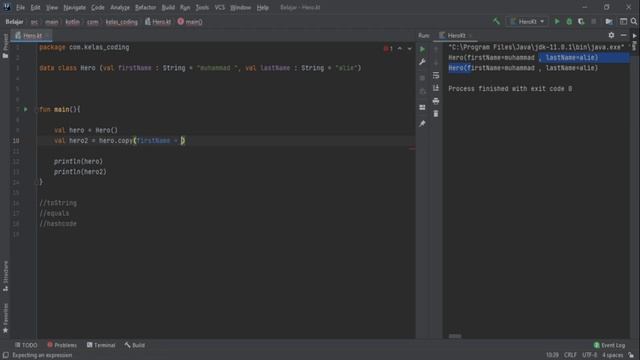Click the tool windows icon bottom-left corner
The height and width of the screenshot is (360, 640).
coord(6,355)
